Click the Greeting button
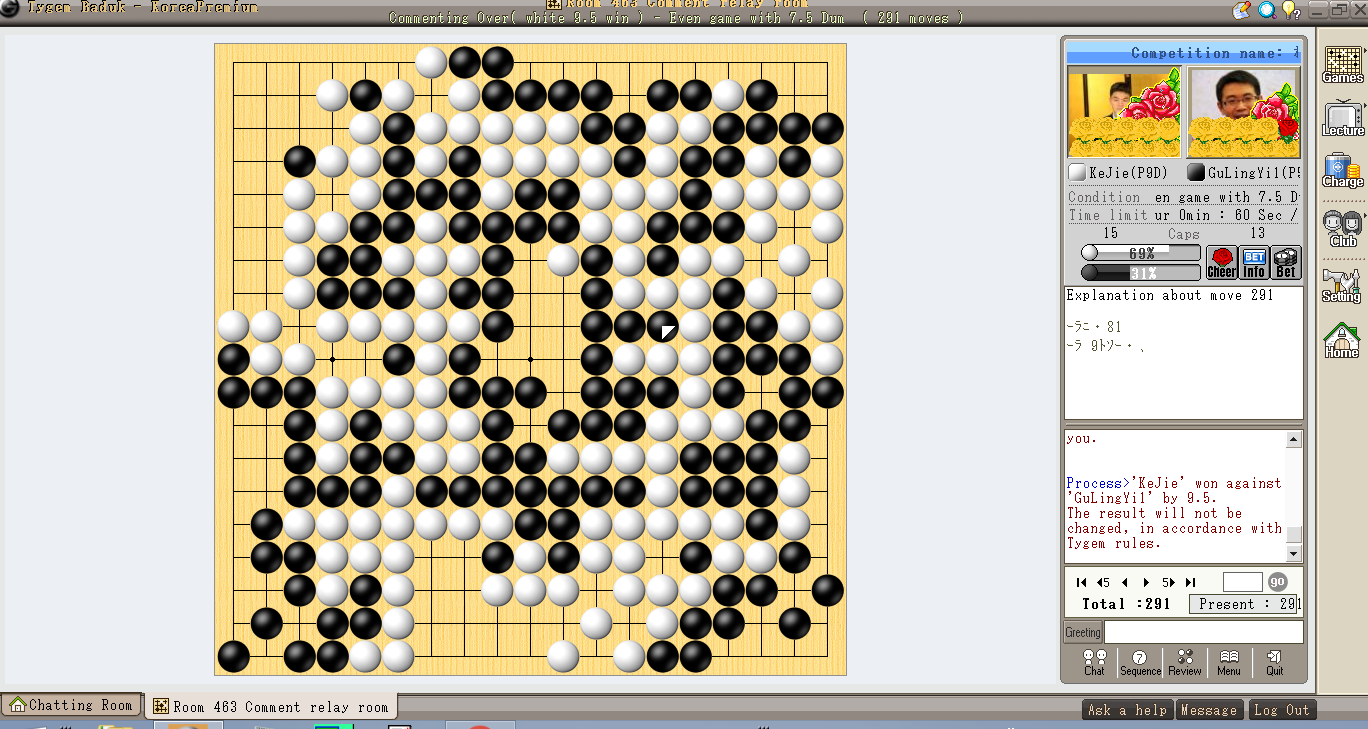 click(x=1082, y=632)
